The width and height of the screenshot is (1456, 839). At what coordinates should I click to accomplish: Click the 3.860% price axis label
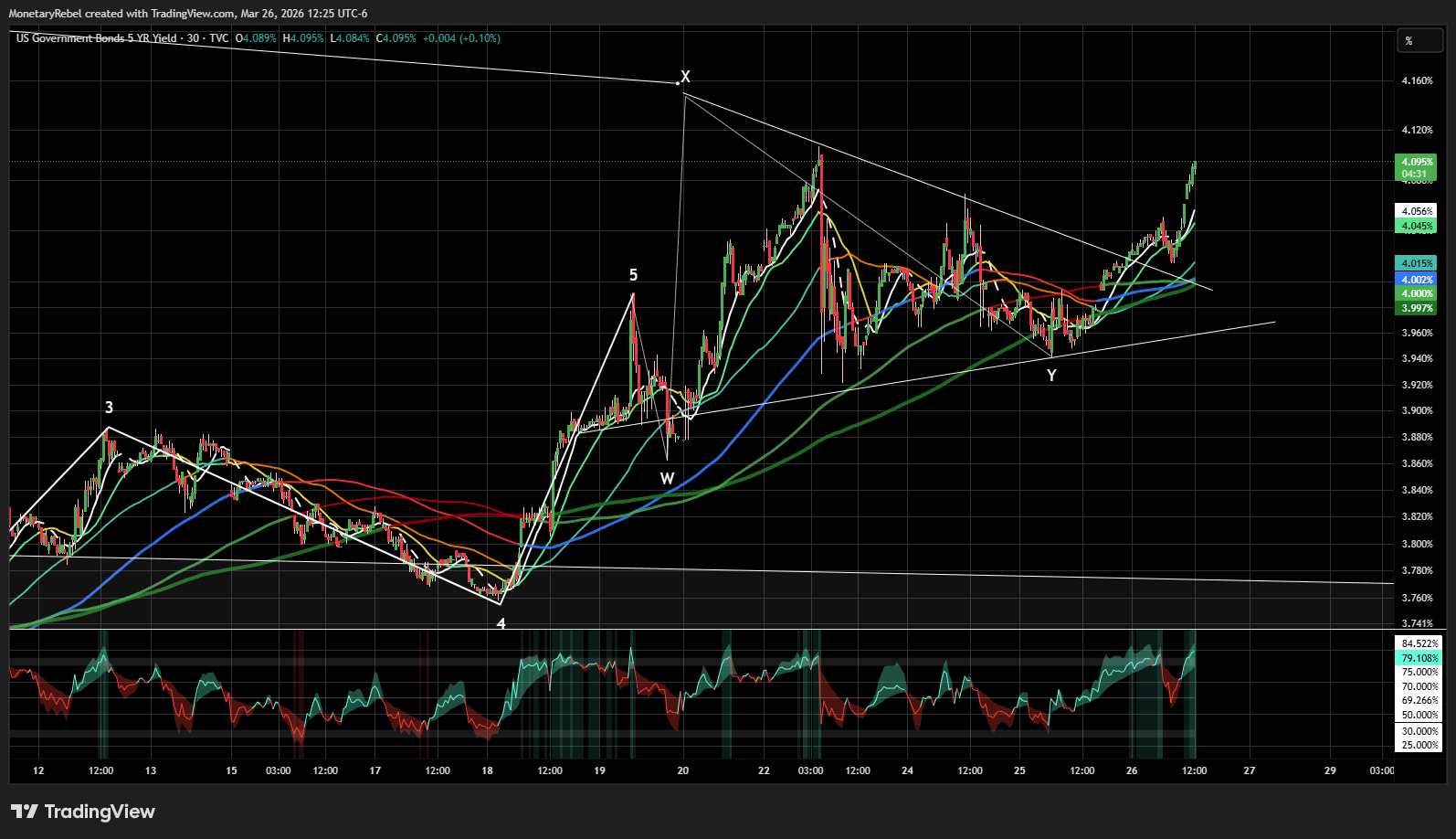tap(1417, 463)
